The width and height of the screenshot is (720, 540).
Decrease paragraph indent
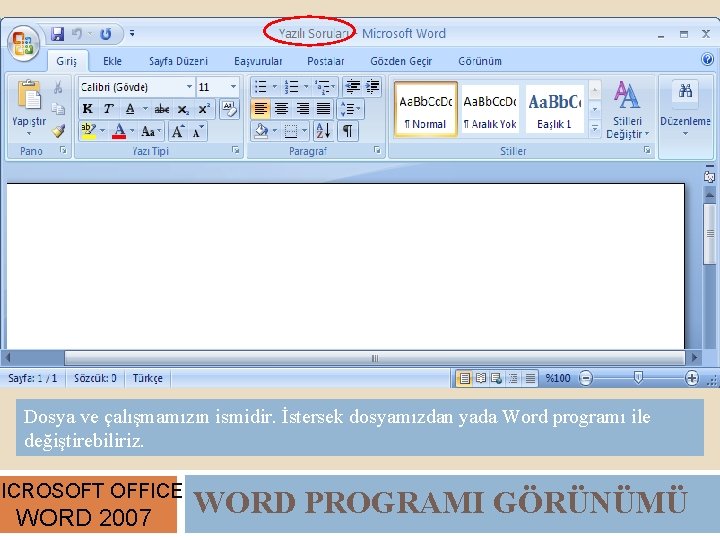point(353,86)
